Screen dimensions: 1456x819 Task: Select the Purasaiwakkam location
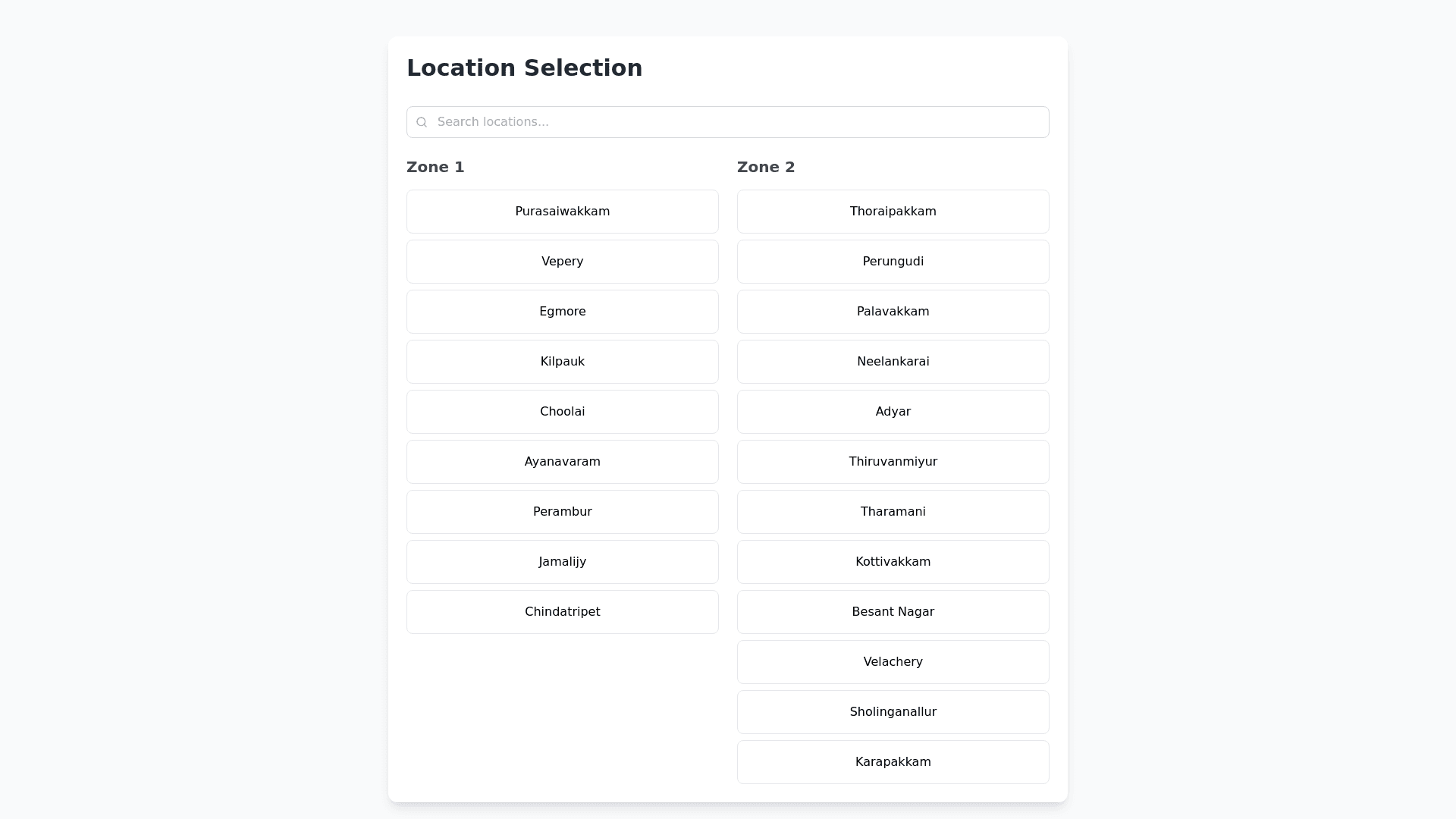coord(562,212)
